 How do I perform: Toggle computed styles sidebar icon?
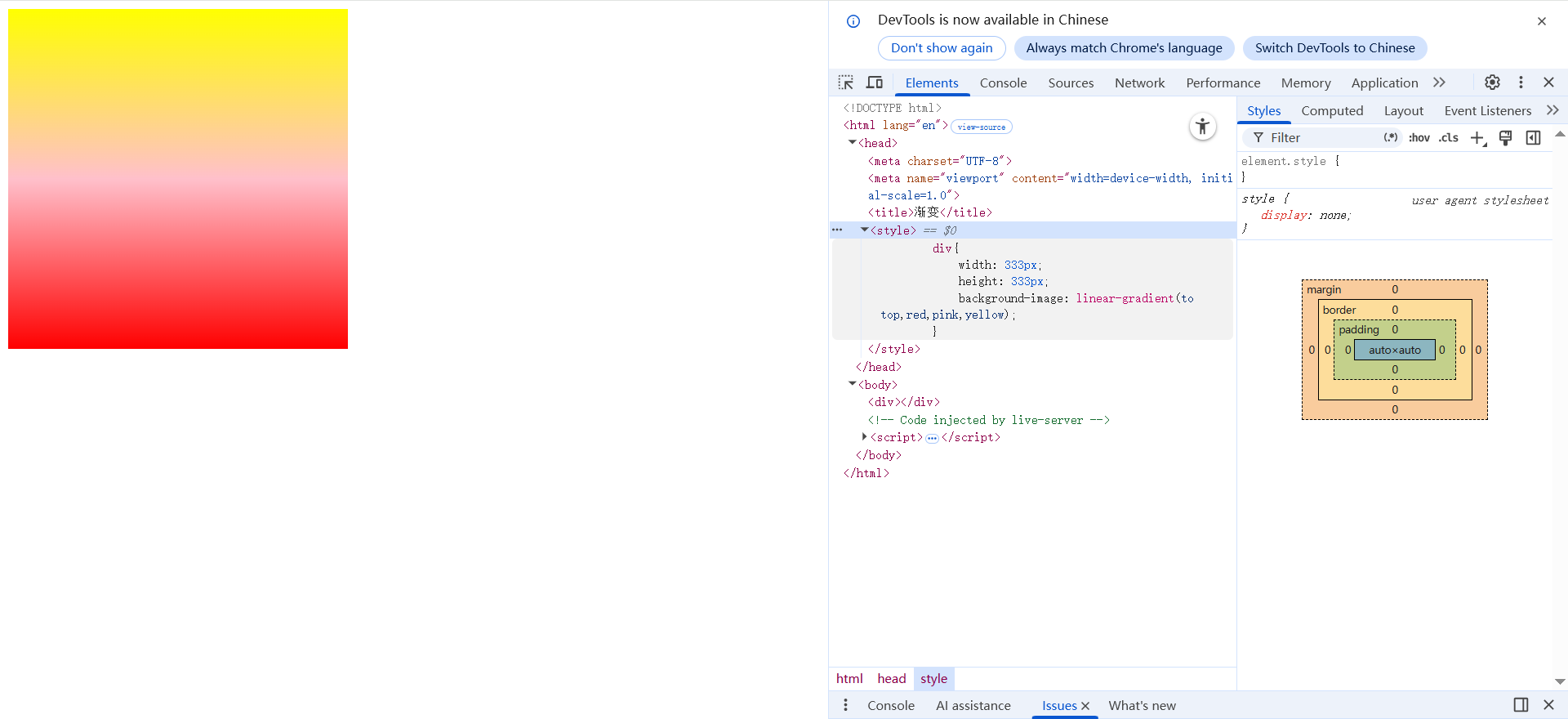pos(1534,138)
